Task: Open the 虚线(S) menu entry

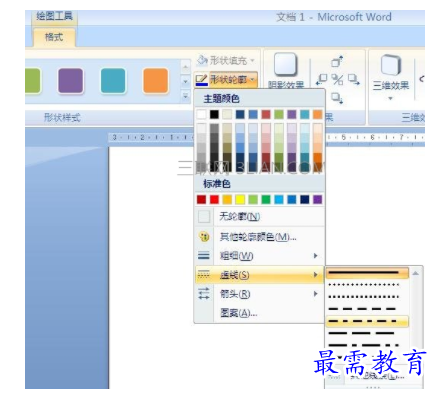Action: (259, 275)
